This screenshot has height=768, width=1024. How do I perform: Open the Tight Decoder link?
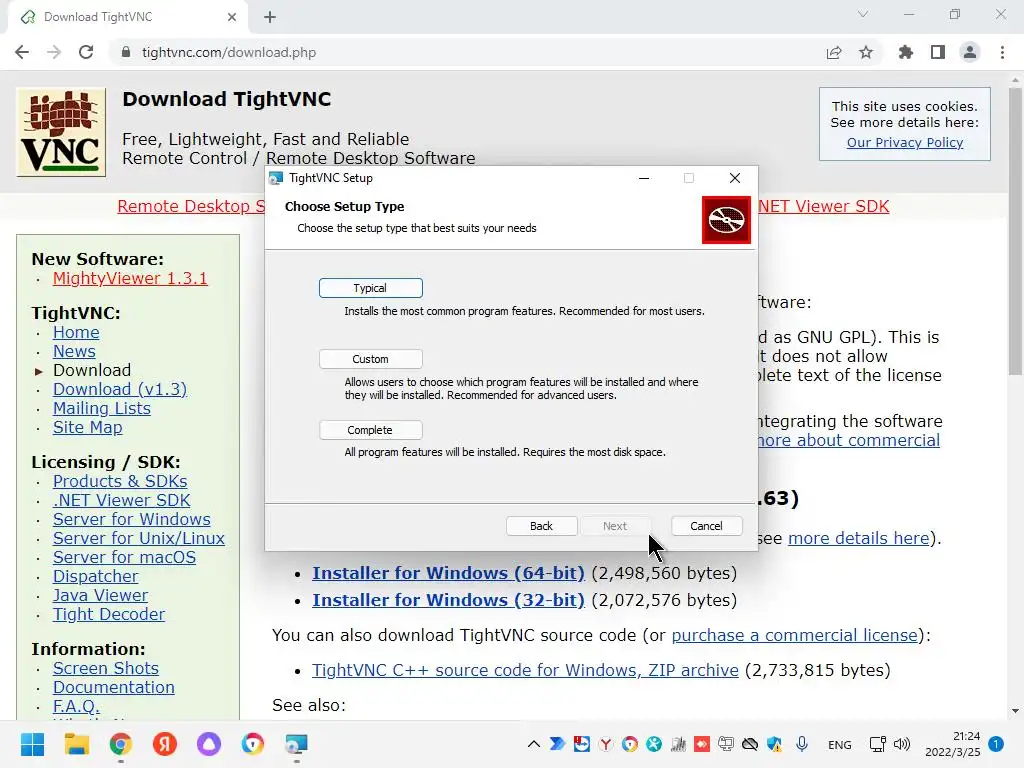108,614
